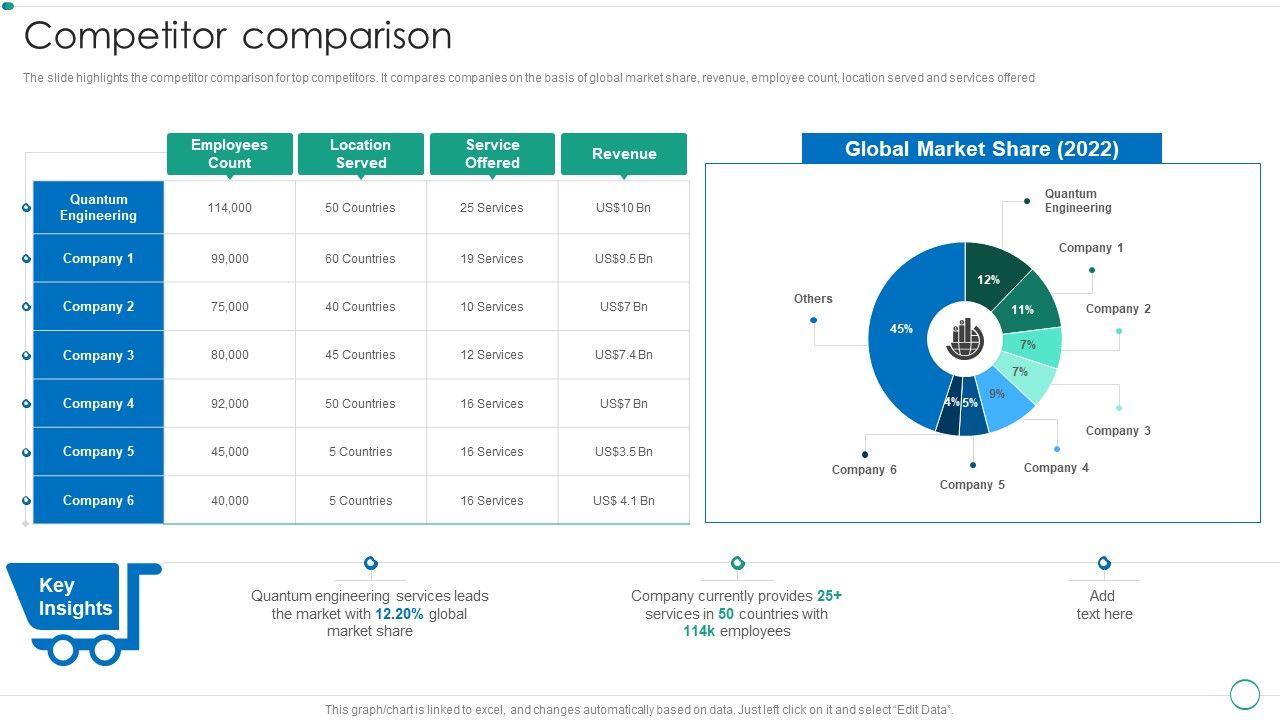This screenshot has height=720, width=1280.
Task: Select the Location Served column header
Action: coord(361,154)
